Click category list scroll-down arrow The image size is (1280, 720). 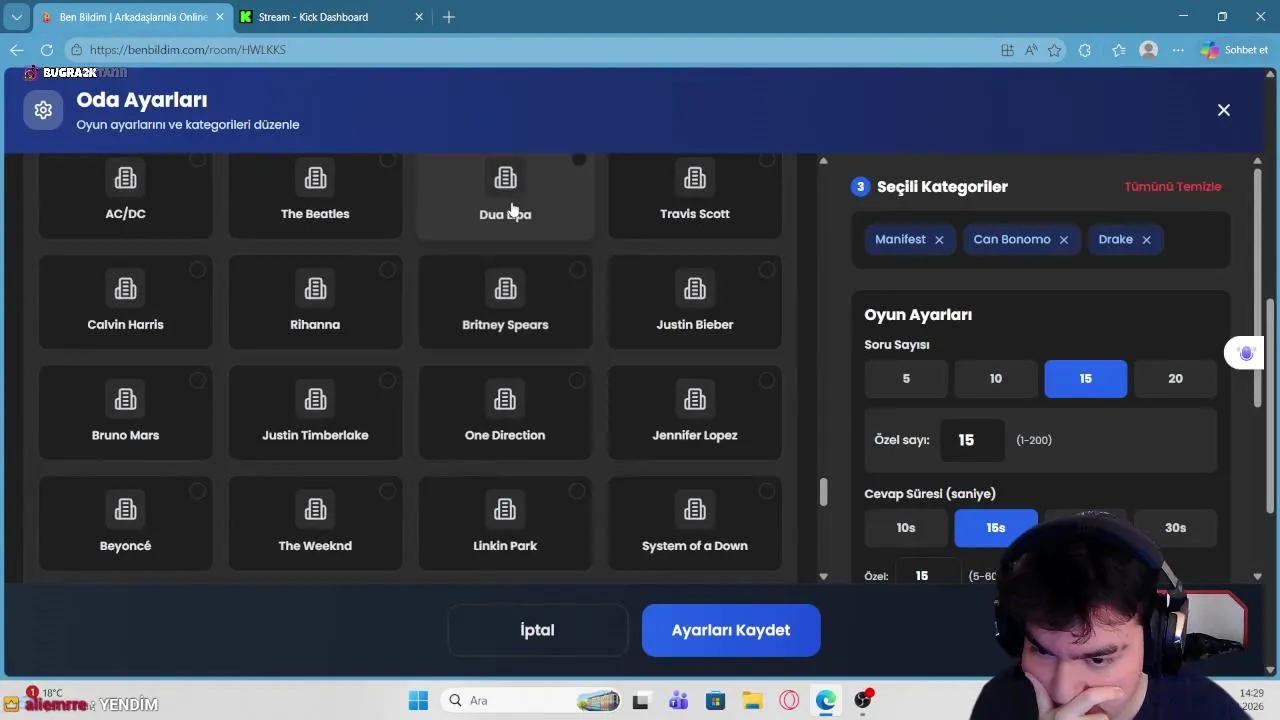coord(823,576)
